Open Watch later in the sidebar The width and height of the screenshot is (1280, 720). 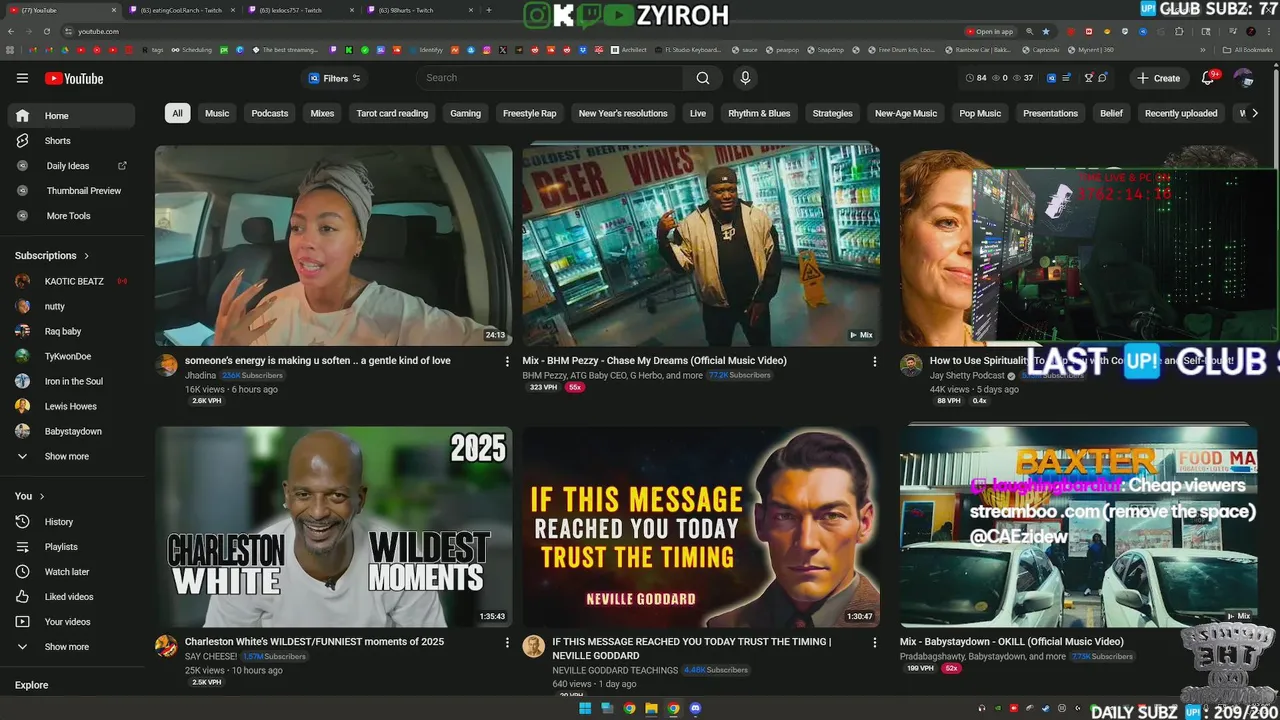pos(67,572)
